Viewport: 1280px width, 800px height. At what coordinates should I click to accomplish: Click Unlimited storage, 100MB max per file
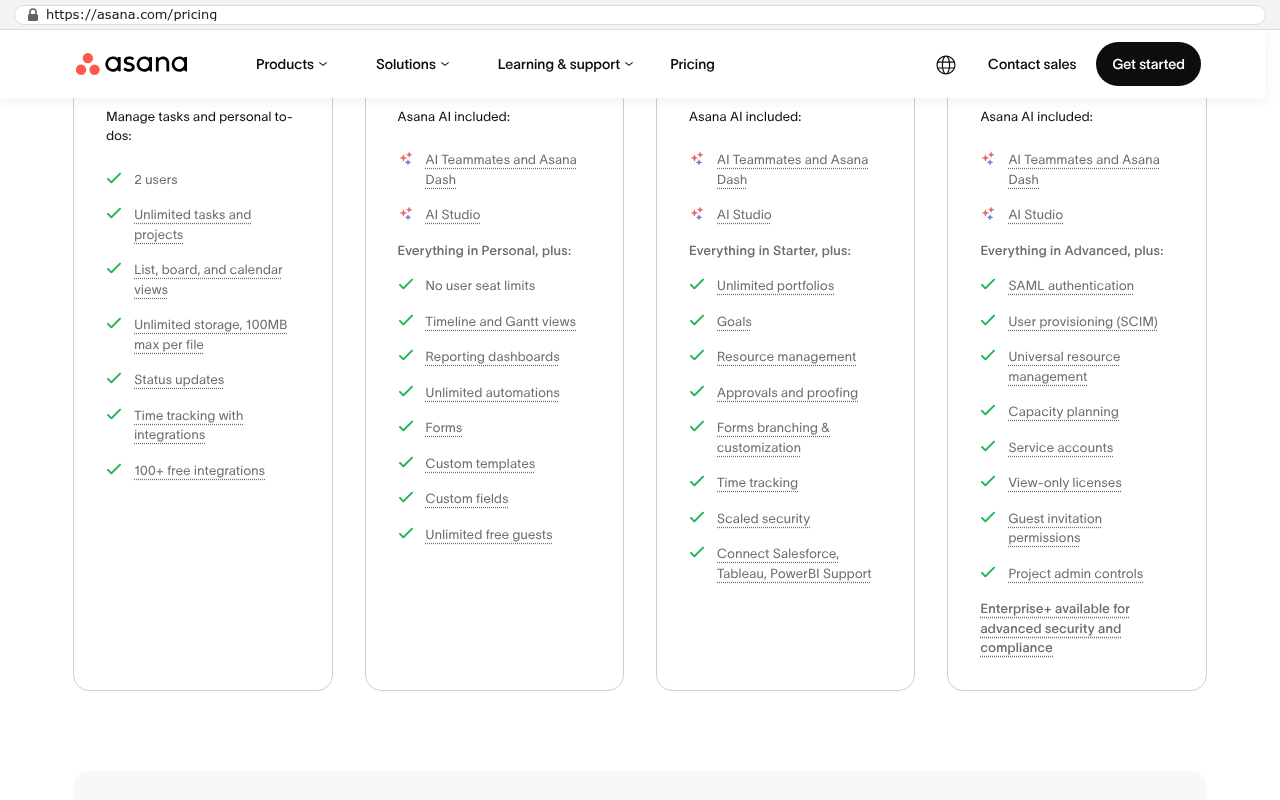tap(211, 335)
